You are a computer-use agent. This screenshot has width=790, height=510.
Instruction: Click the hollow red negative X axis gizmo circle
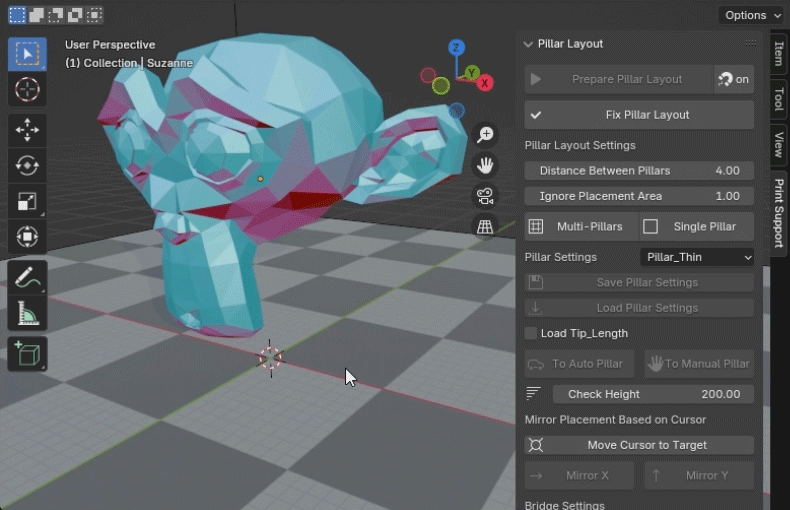(x=428, y=76)
